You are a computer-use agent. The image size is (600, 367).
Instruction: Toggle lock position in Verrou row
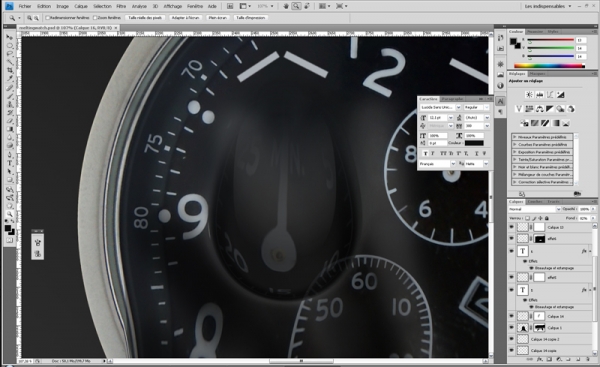click(540, 218)
